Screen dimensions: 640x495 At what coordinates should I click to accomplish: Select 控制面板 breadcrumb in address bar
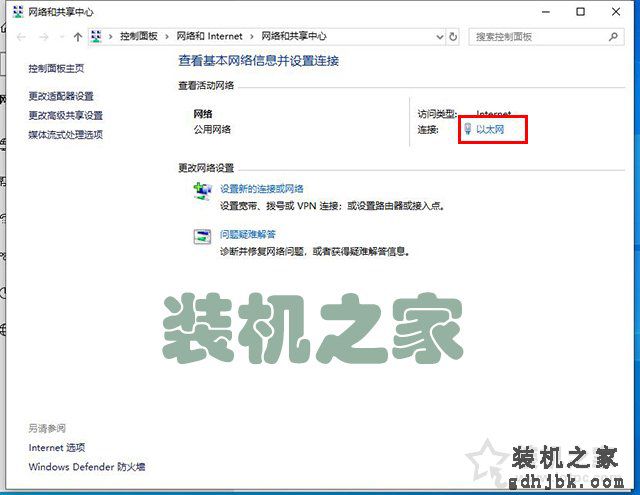pyautogui.click(x=139, y=36)
